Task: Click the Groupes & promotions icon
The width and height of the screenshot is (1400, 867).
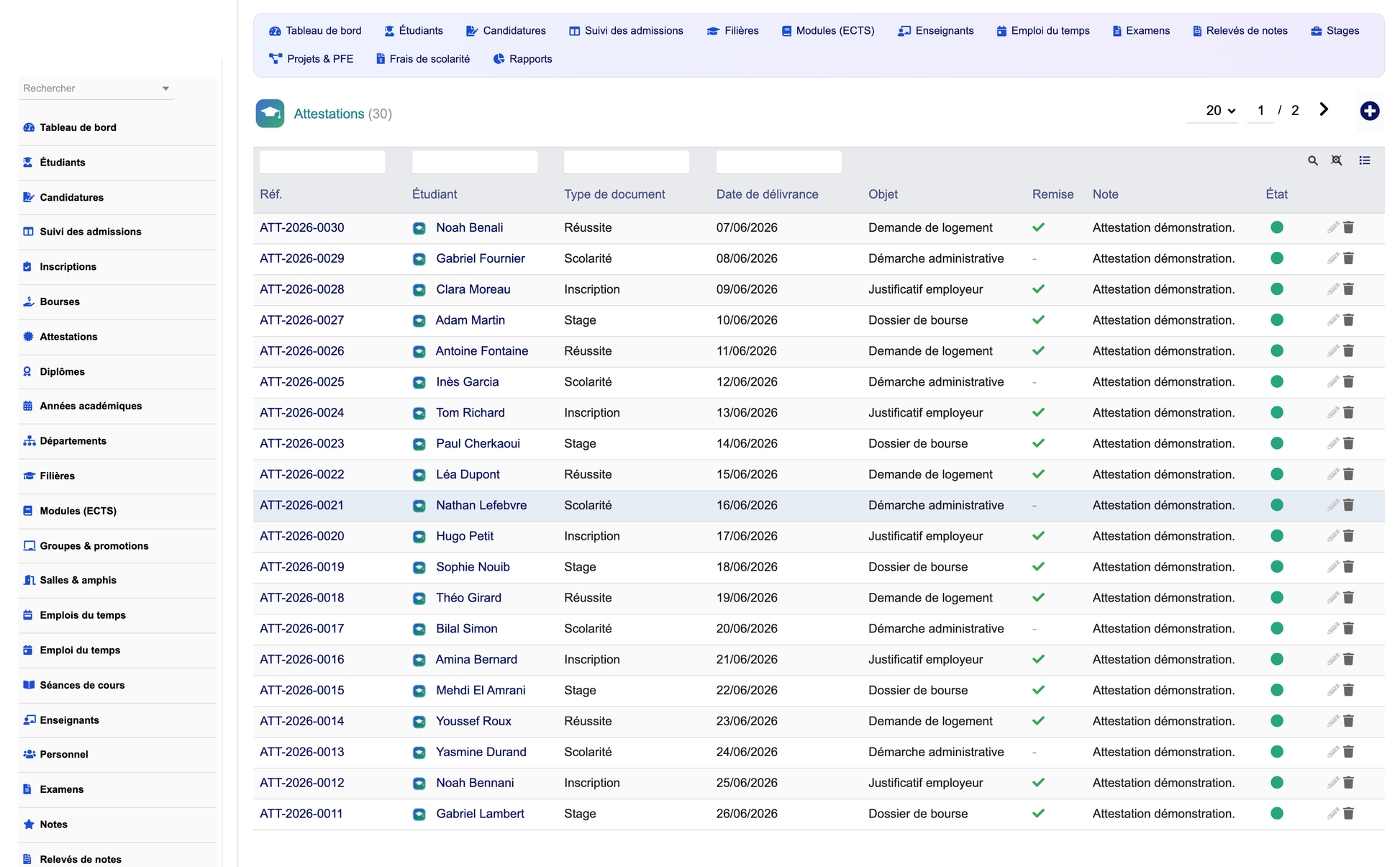Action: (29, 545)
